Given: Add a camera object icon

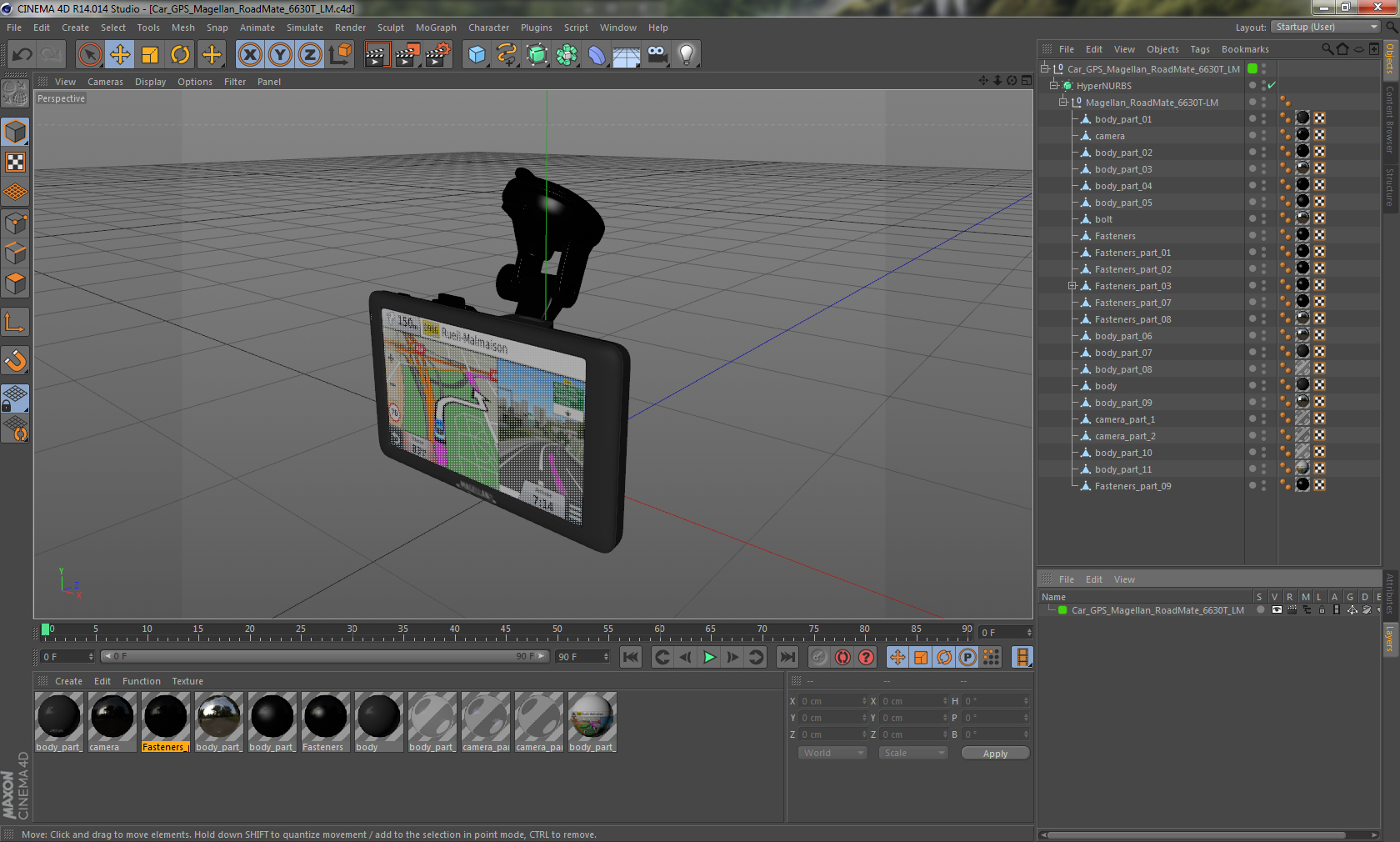Looking at the screenshot, I should tap(657, 55).
